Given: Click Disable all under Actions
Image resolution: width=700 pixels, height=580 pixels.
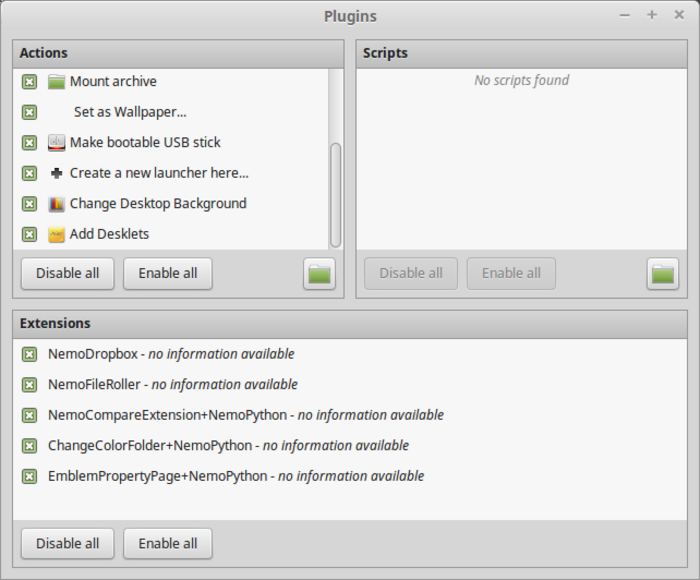Looking at the screenshot, I should click(67, 274).
